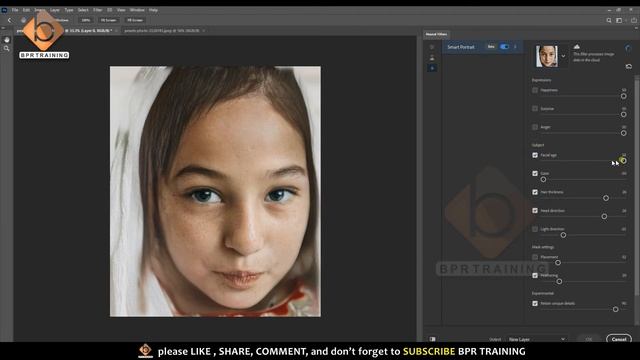
Task: Click the Fill Screen button
Action: (135, 20)
